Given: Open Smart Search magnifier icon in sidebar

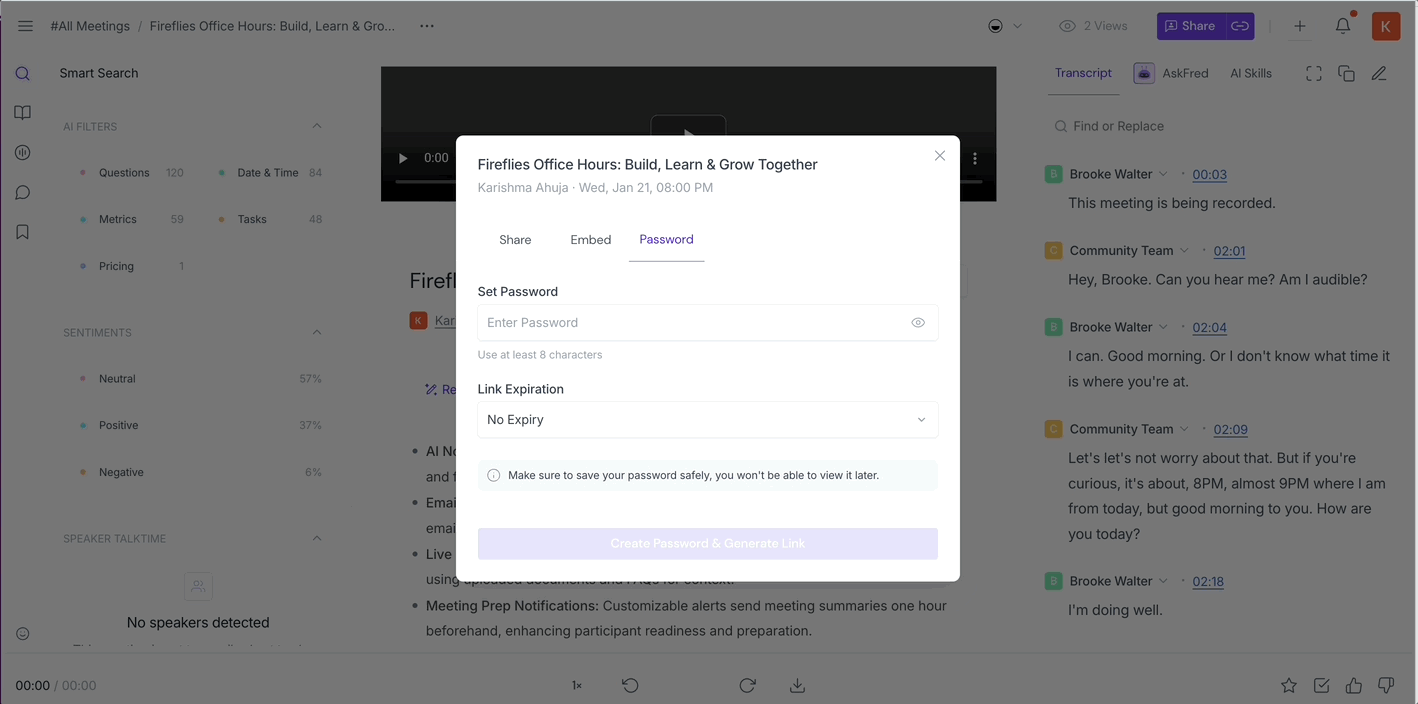Looking at the screenshot, I should click(x=22, y=73).
